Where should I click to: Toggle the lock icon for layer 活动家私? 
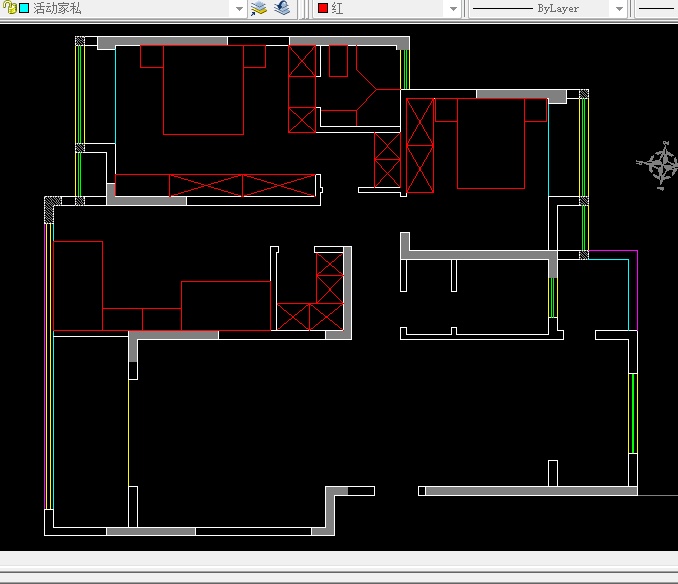point(8,8)
